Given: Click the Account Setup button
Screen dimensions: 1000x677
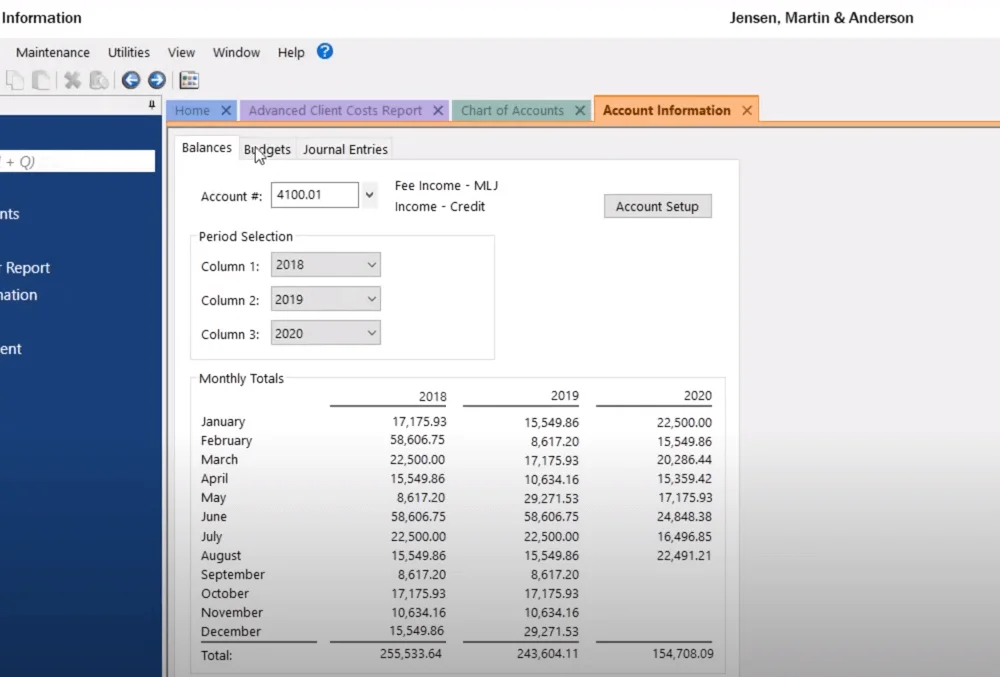Looking at the screenshot, I should pos(658,207).
